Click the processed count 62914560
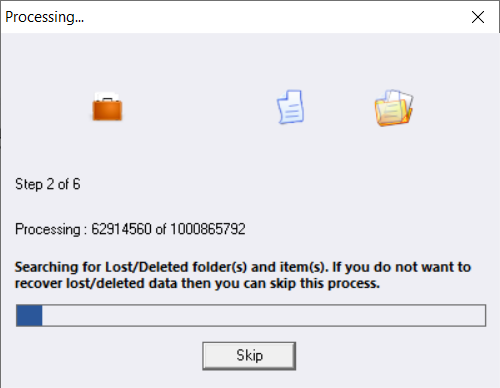This screenshot has height=388, width=500. (121, 229)
